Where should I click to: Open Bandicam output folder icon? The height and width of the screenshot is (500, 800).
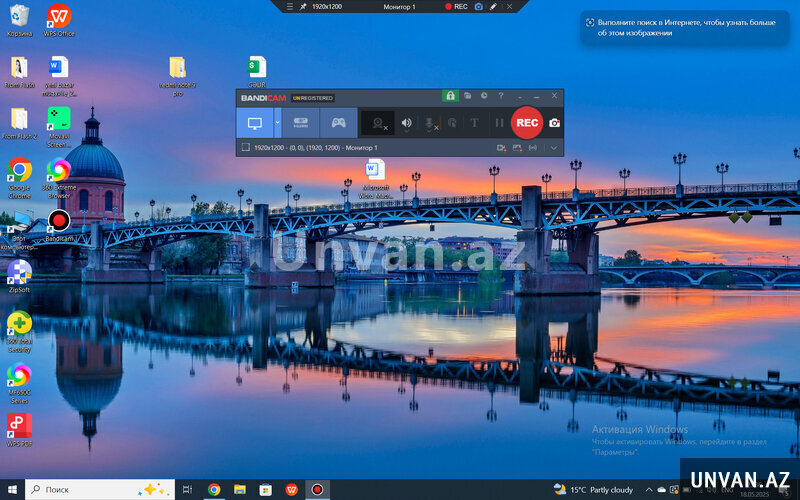pos(467,95)
